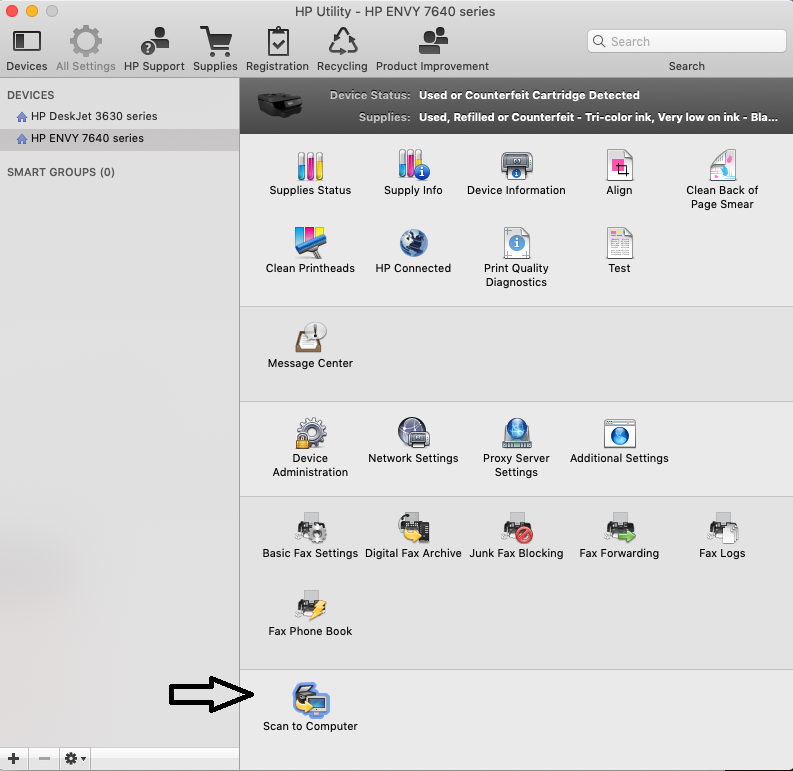Screen dimensions: 793x771
Task: Open Network Settings
Action: [413, 441]
